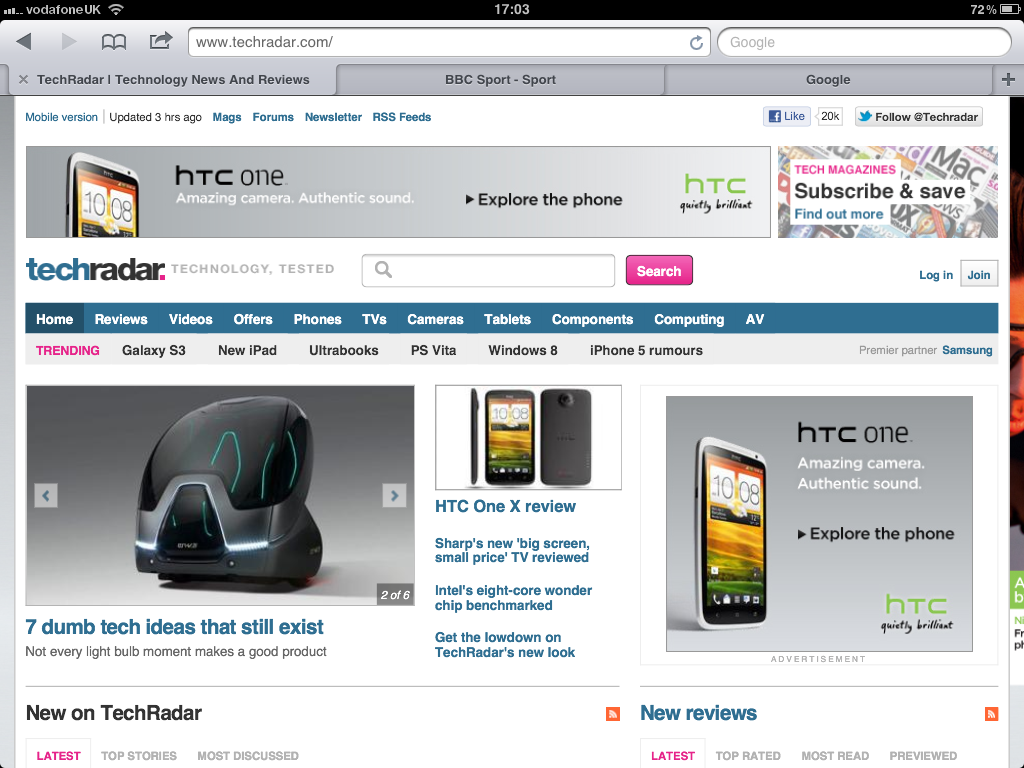Open the share action icon

[161, 41]
